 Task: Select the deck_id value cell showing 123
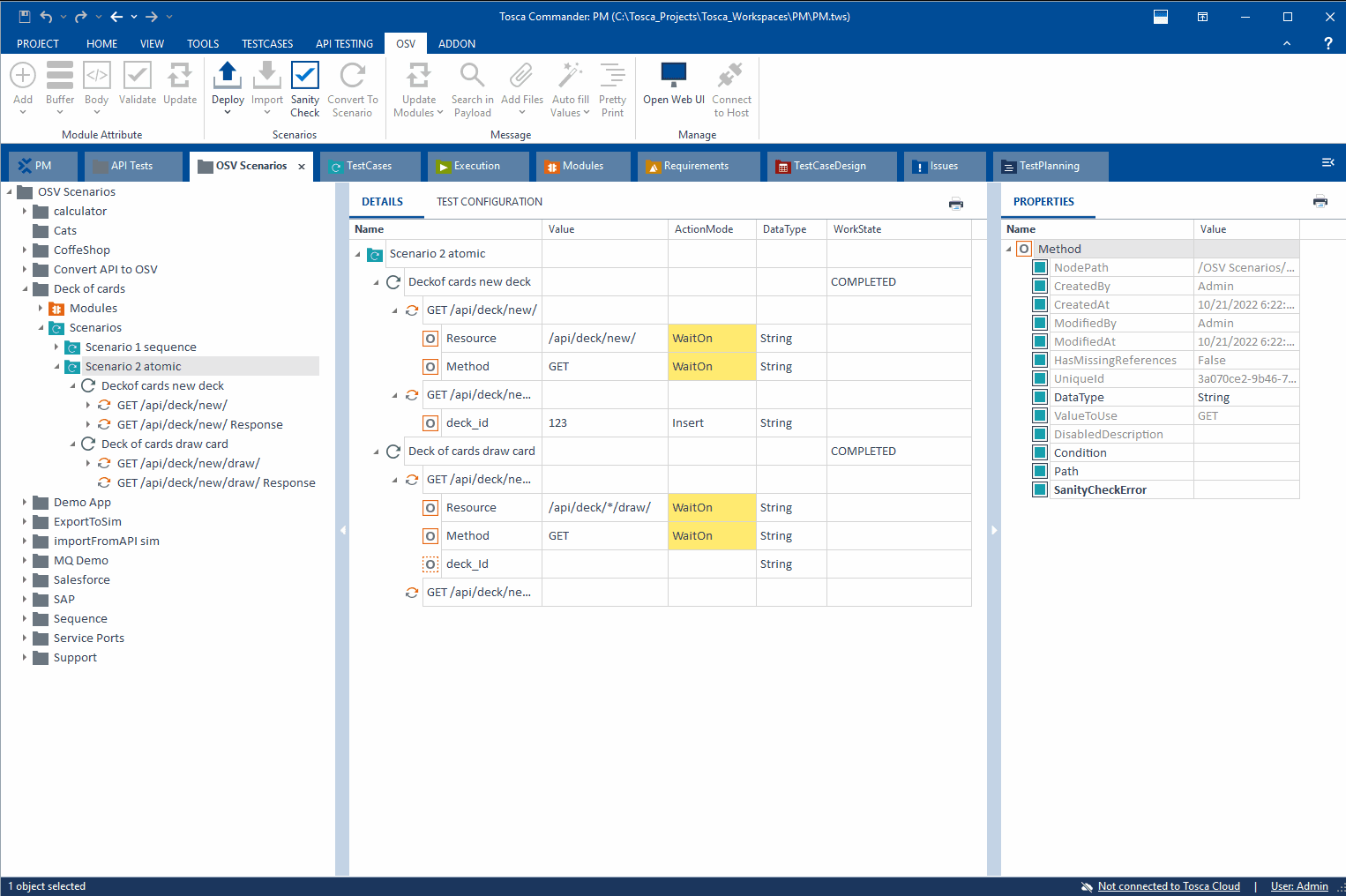click(x=605, y=422)
